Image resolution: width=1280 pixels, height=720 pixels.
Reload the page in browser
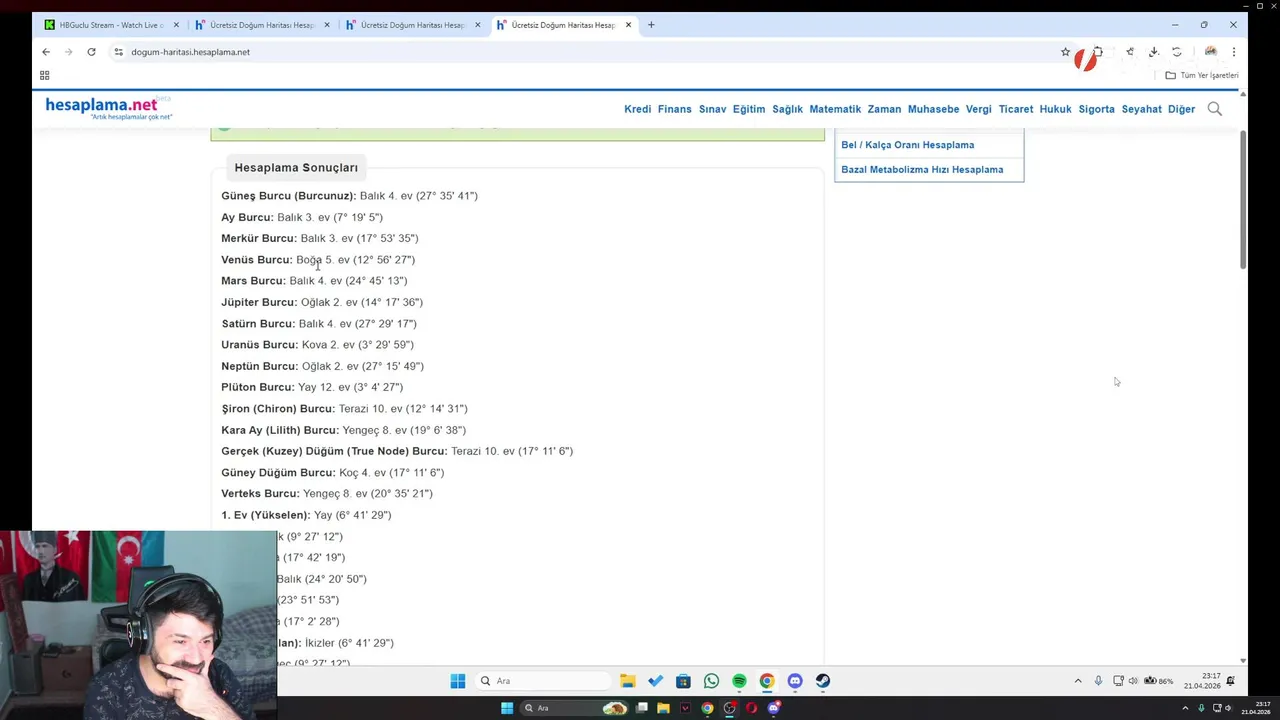pyautogui.click(x=91, y=52)
